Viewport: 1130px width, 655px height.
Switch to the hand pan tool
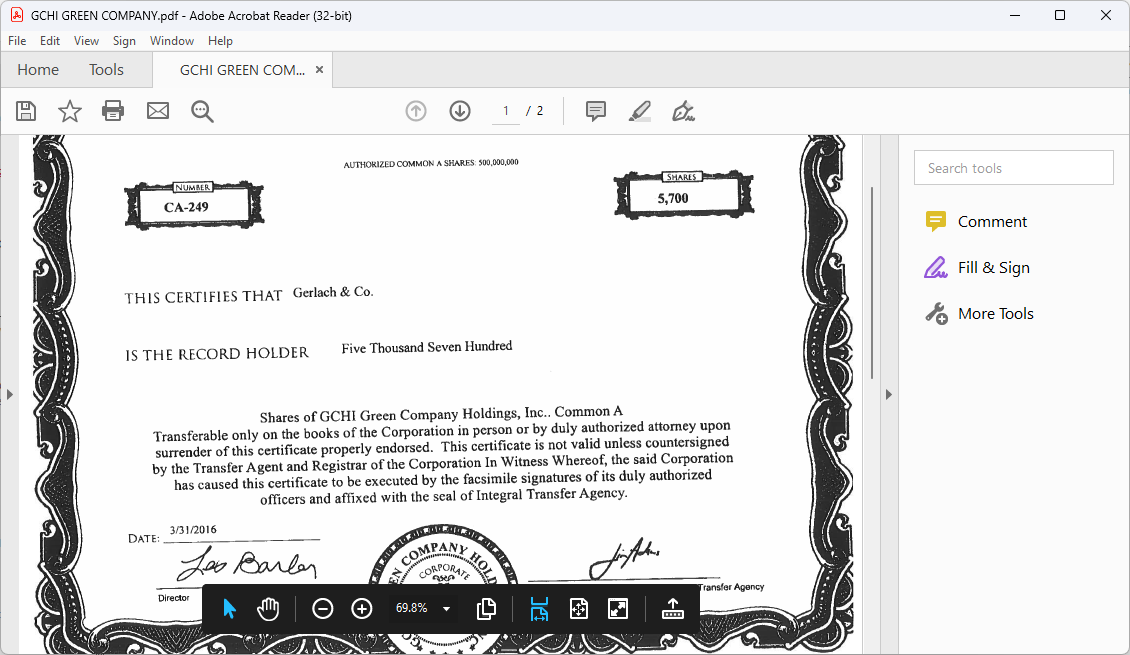coord(268,609)
